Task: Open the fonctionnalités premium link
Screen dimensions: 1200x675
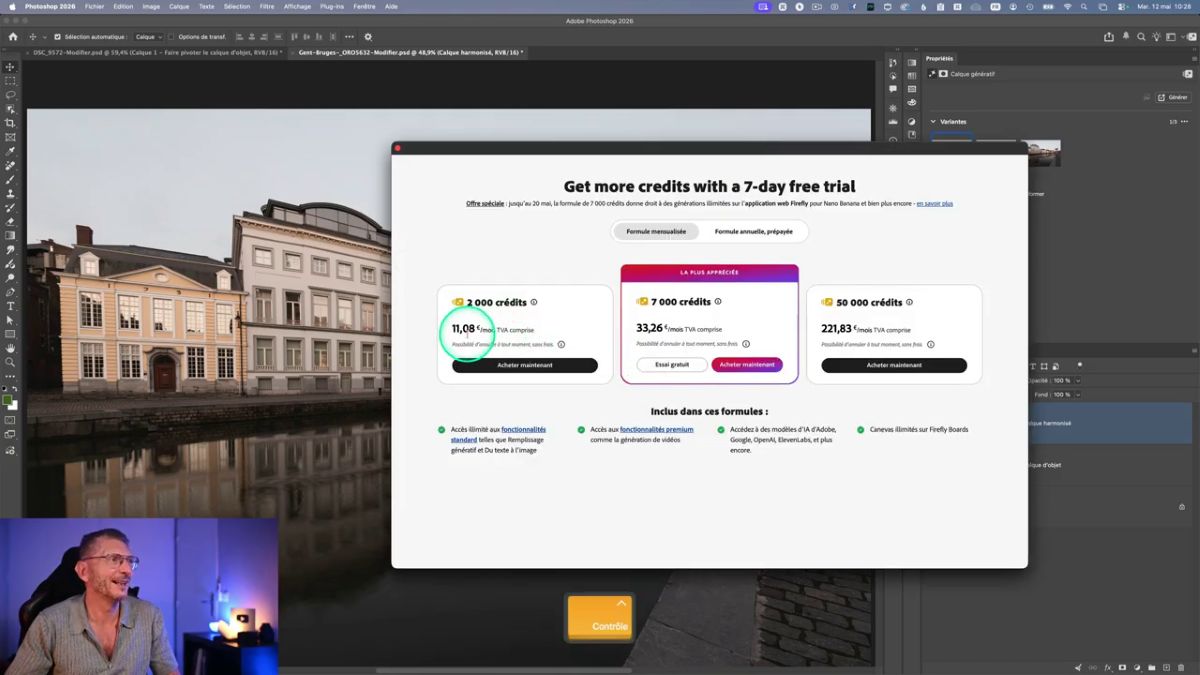Action: pos(656,430)
